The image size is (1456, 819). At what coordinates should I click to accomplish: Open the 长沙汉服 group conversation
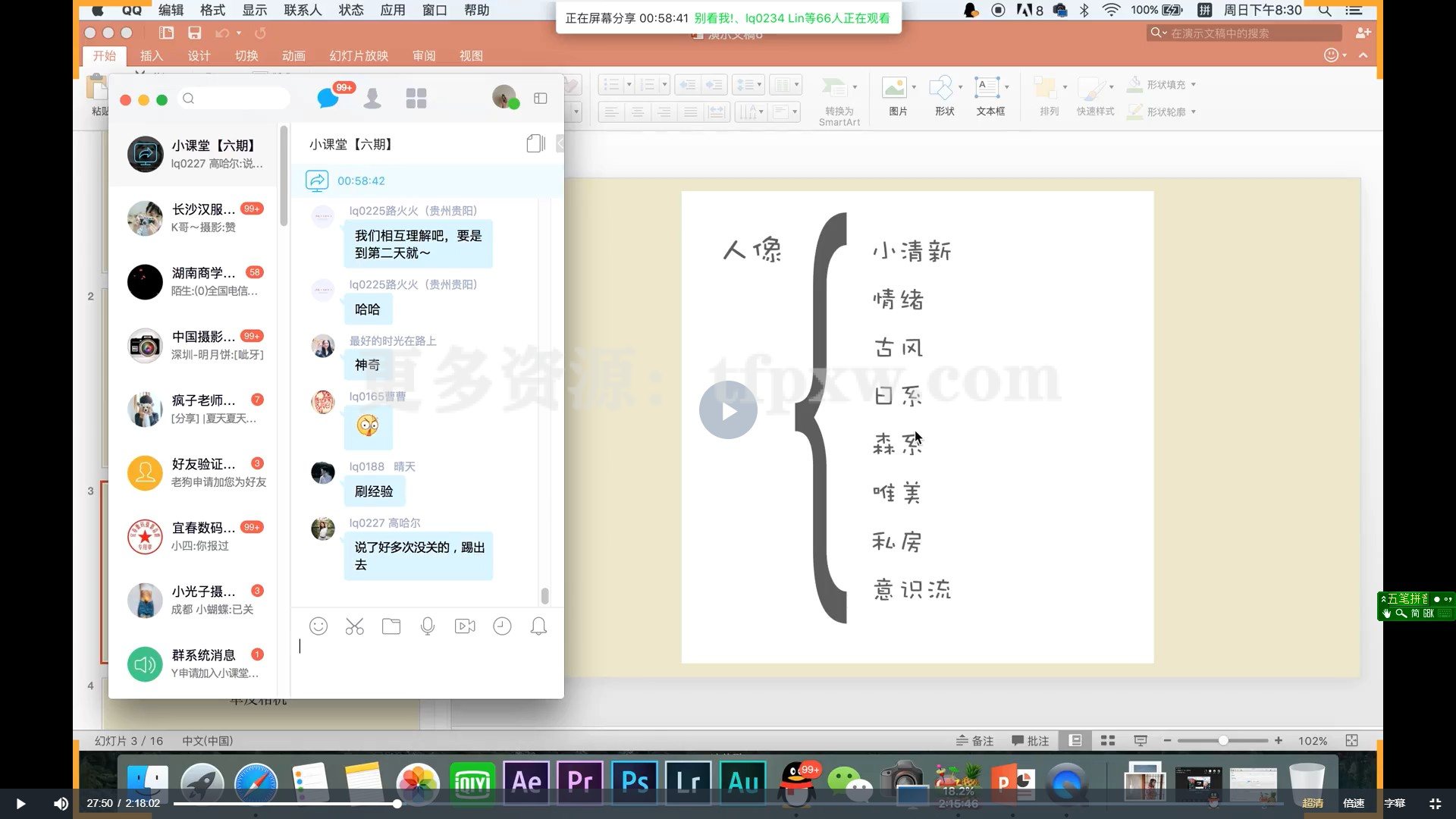(x=194, y=218)
